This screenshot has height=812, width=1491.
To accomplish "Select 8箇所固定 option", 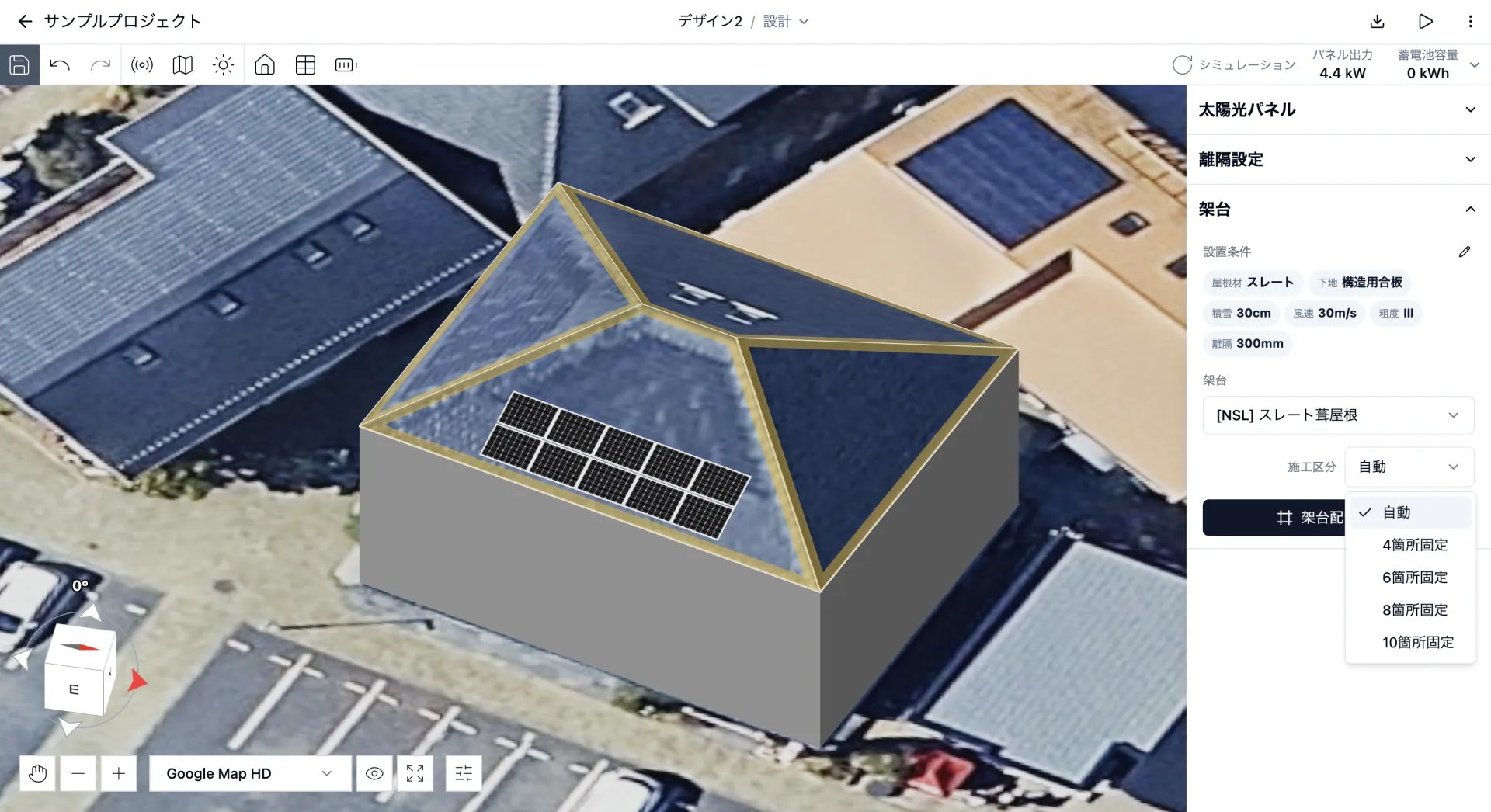I will [x=1410, y=610].
